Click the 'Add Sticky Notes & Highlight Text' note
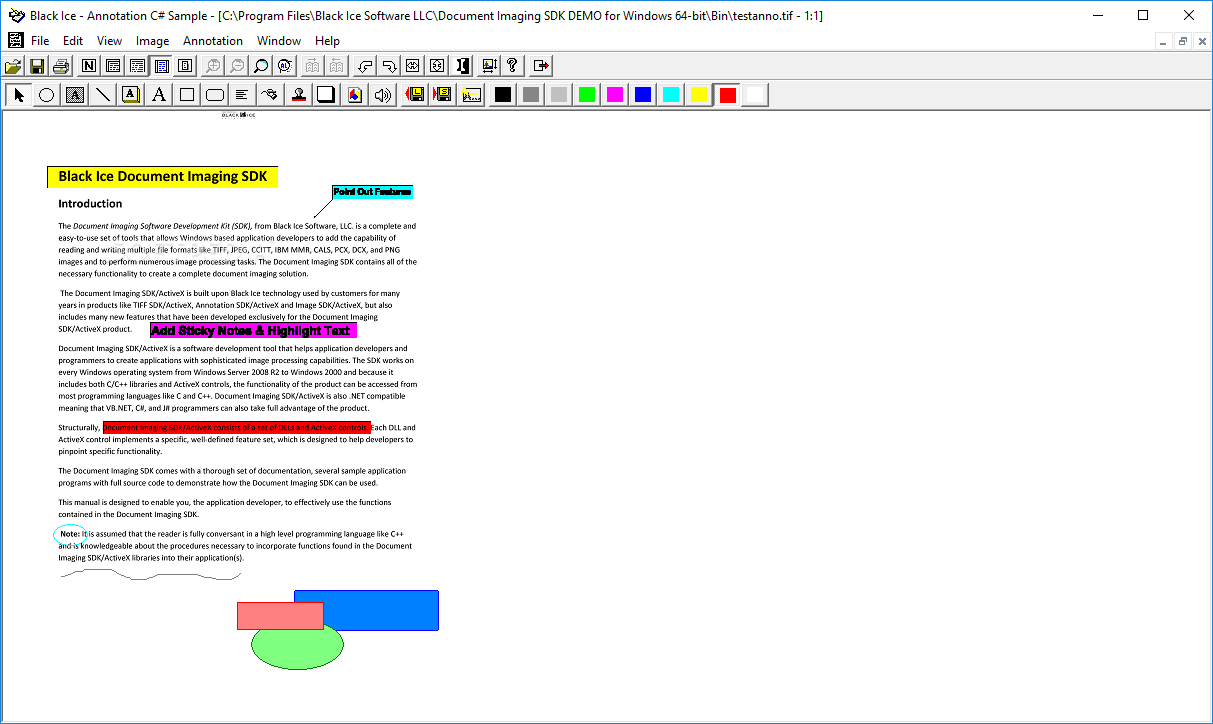1213x724 pixels. tap(253, 330)
